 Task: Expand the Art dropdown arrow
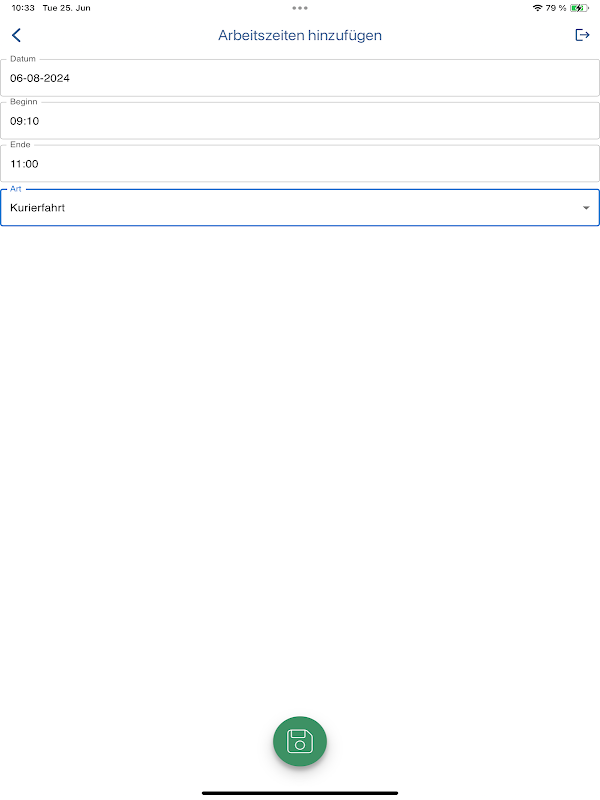[x=586, y=208]
